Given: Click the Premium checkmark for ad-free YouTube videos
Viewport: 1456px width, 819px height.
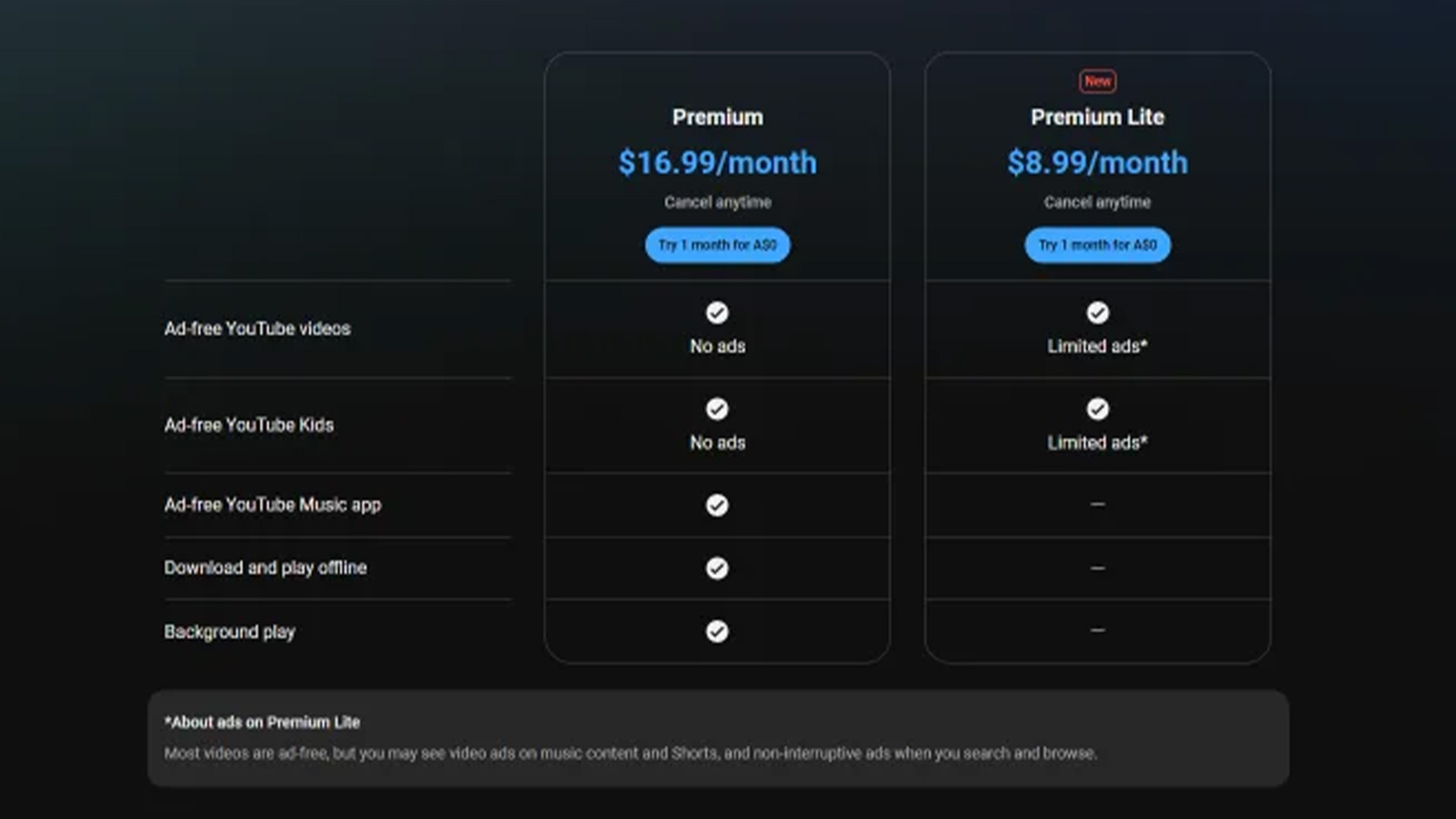Looking at the screenshot, I should point(717,312).
